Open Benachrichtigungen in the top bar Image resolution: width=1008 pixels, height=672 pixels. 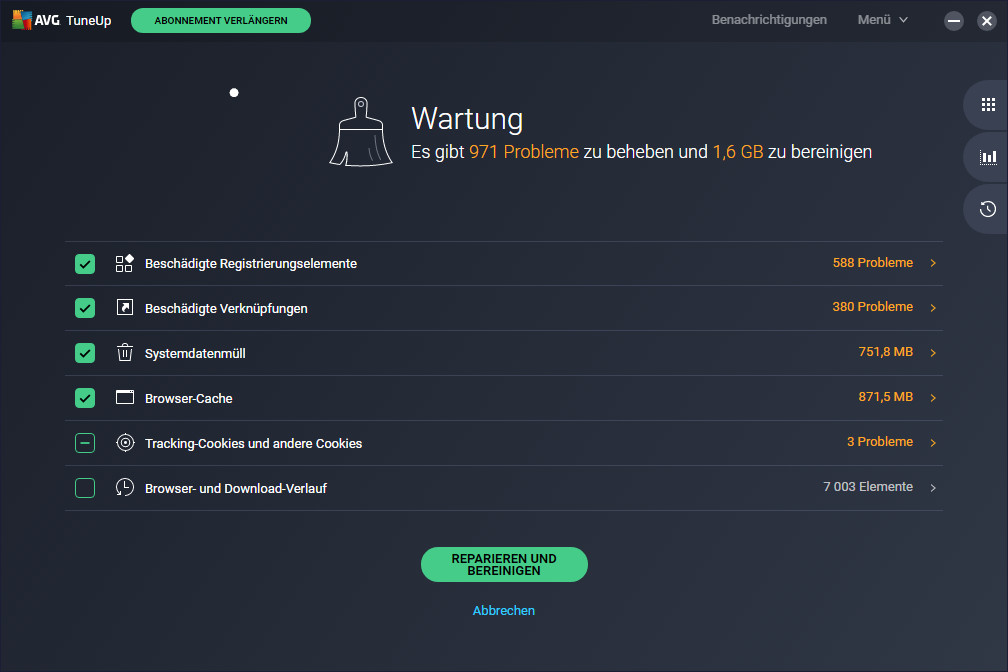[769, 20]
